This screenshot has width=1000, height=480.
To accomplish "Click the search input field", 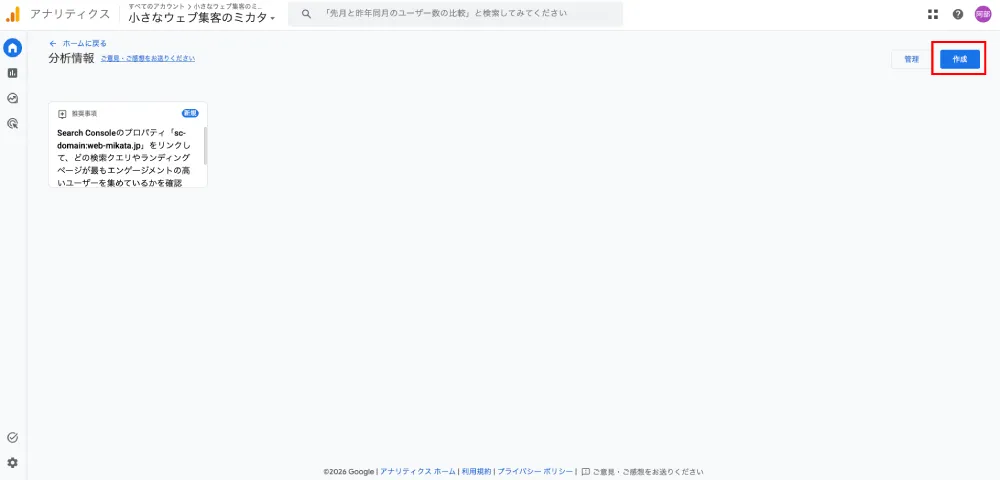I will [x=455, y=13].
